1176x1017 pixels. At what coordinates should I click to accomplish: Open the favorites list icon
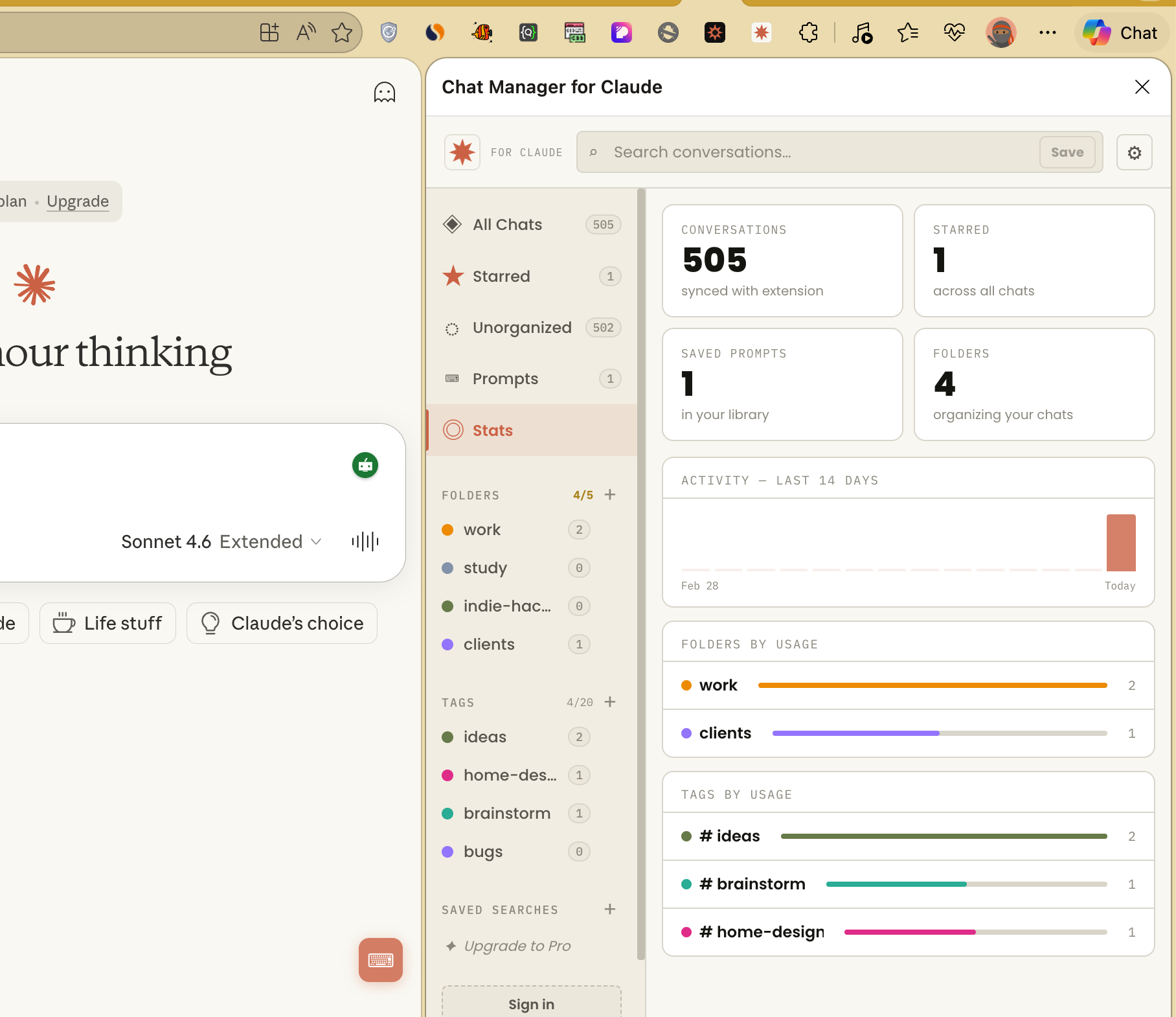(x=908, y=32)
